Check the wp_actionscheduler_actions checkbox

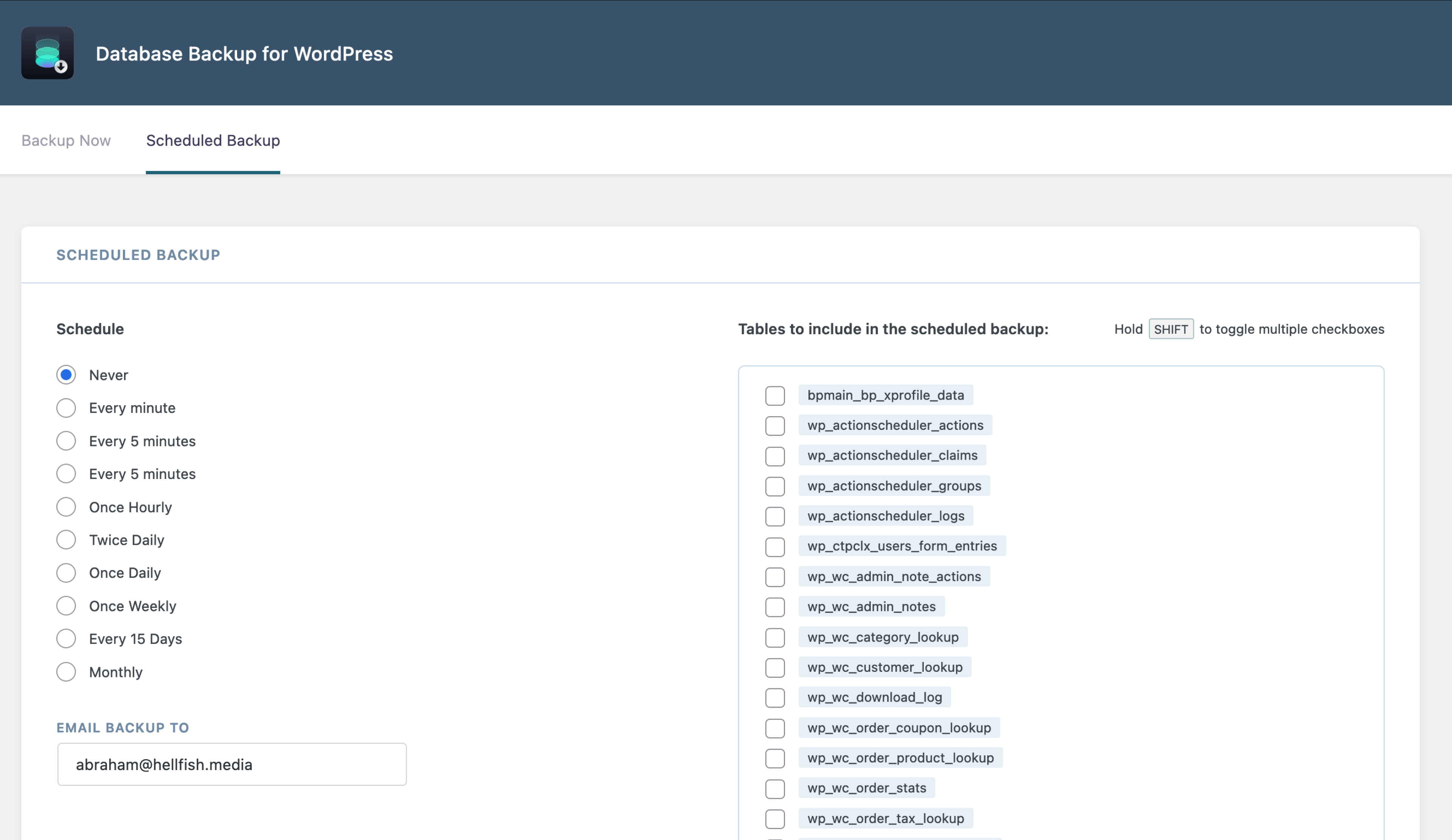click(775, 426)
